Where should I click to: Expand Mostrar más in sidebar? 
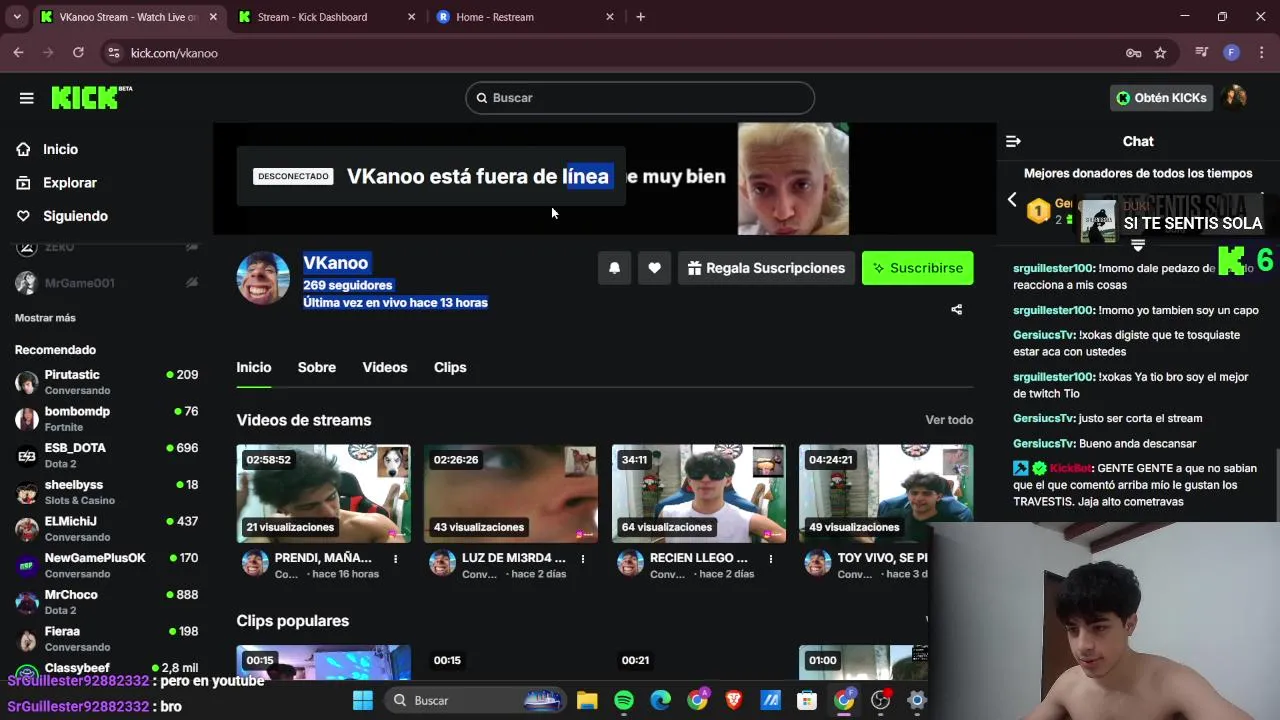[x=45, y=318]
